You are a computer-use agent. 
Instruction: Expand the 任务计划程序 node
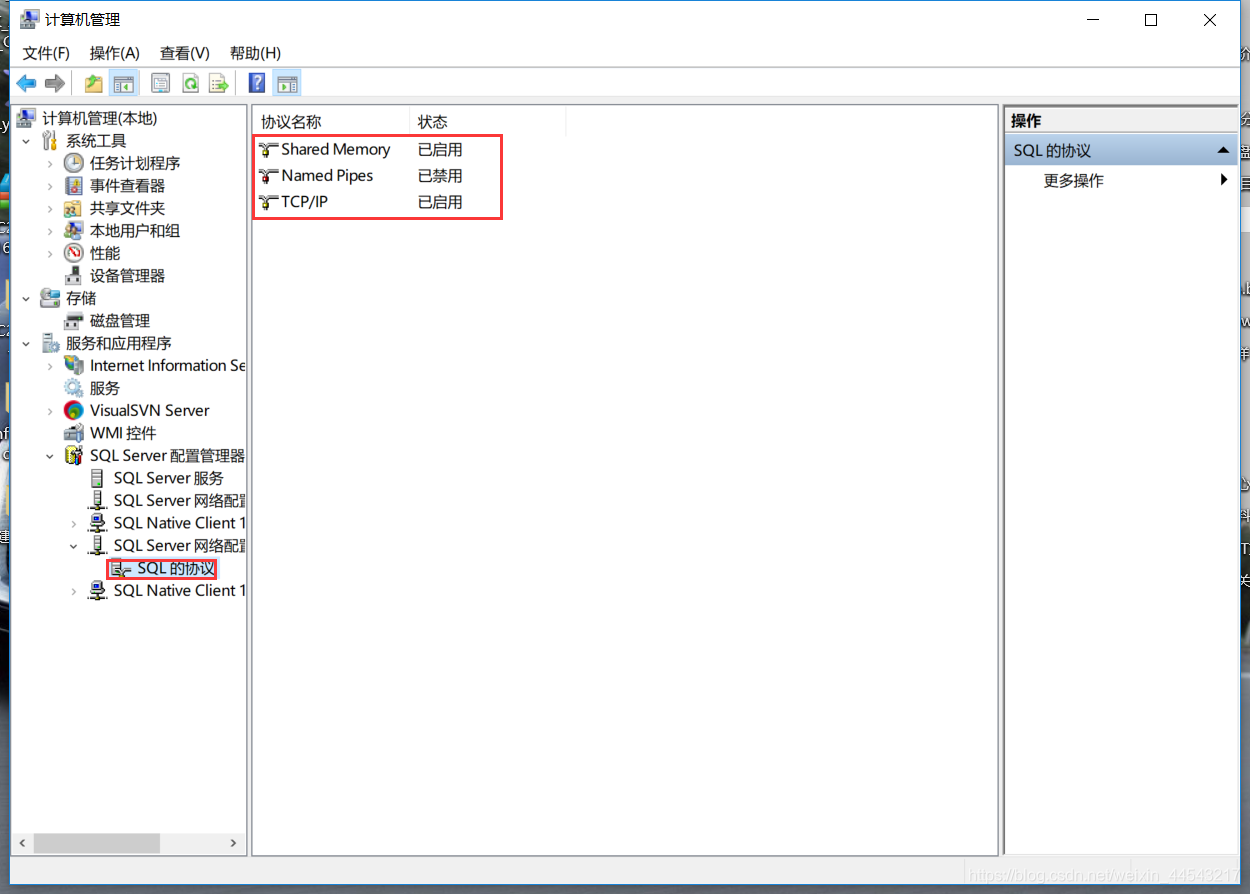pos(50,163)
